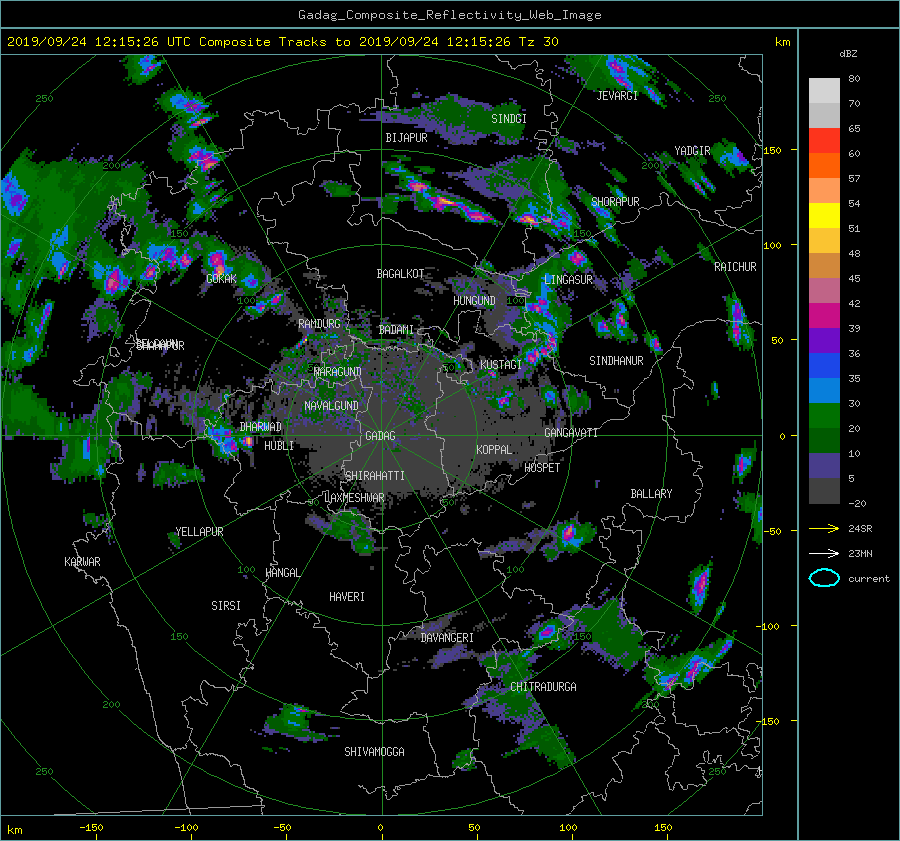Screen dimensions: 900x841
Task: Click the HOSPET city label
Action: 542,468
